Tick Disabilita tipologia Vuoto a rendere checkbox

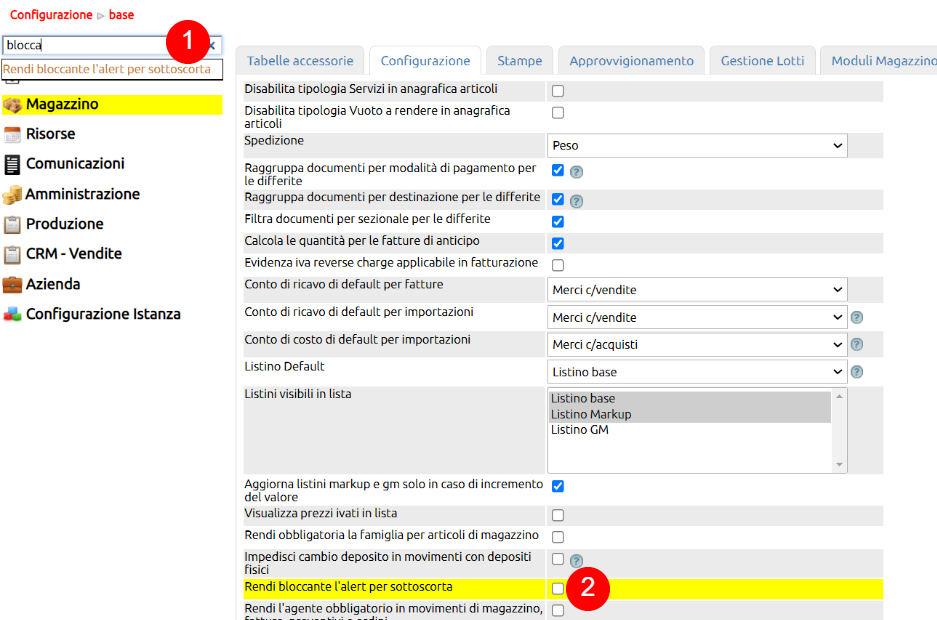tap(558, 112)
